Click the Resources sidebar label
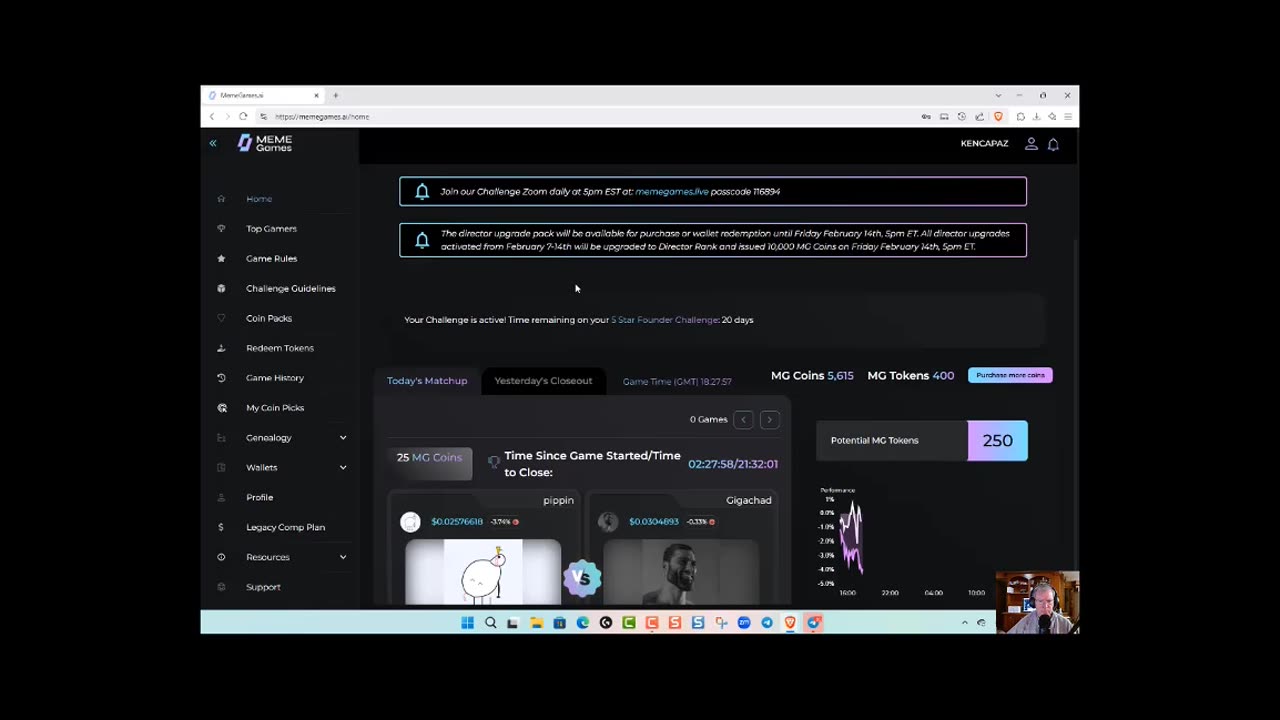1280x720 pixels. 268,557
